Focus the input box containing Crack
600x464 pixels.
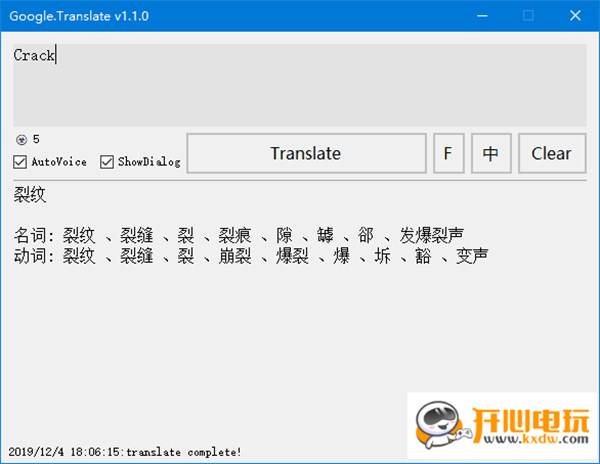coord(300,85)
